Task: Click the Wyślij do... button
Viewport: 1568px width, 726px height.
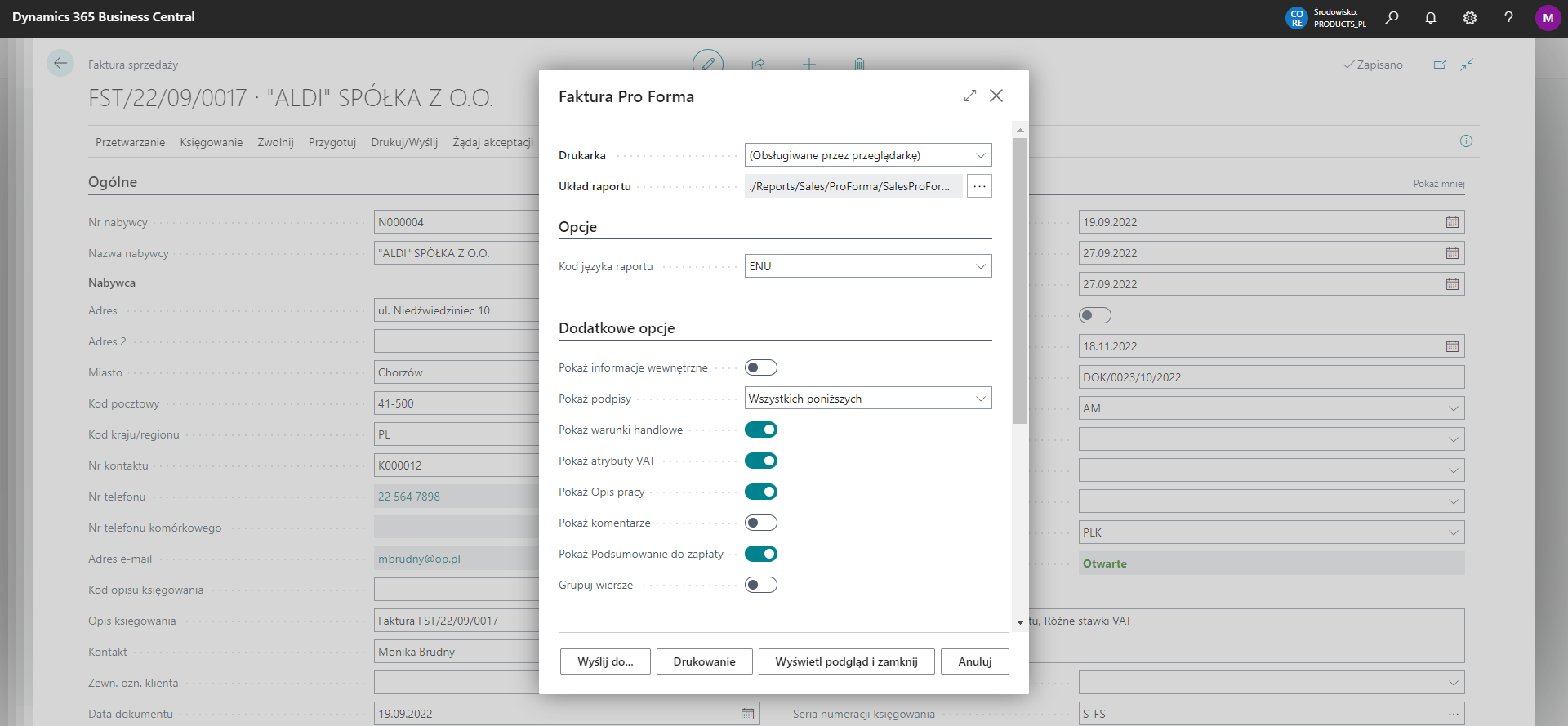Action: point(605,661)
